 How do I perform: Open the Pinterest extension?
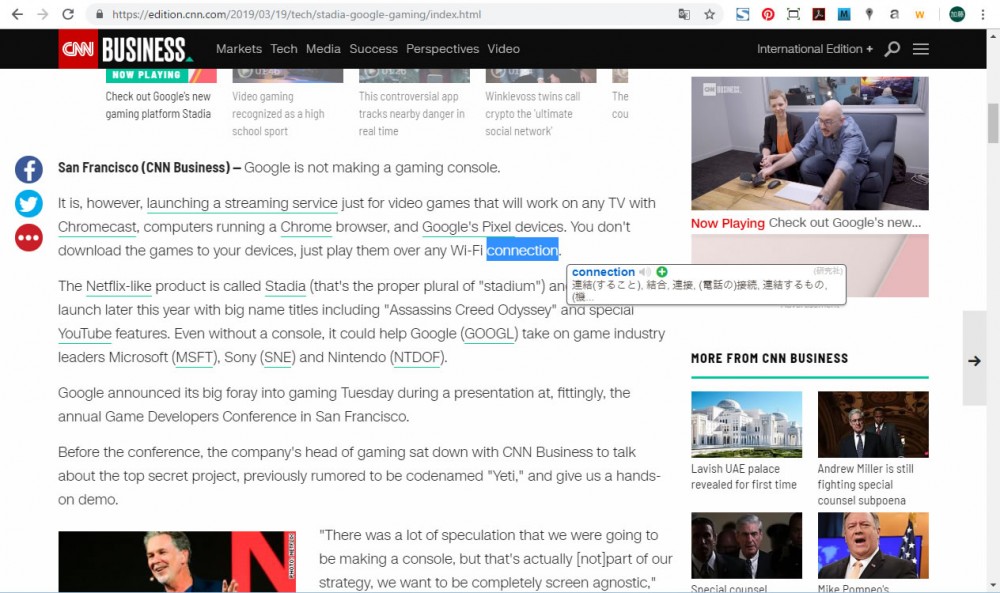tap(768, 14)
